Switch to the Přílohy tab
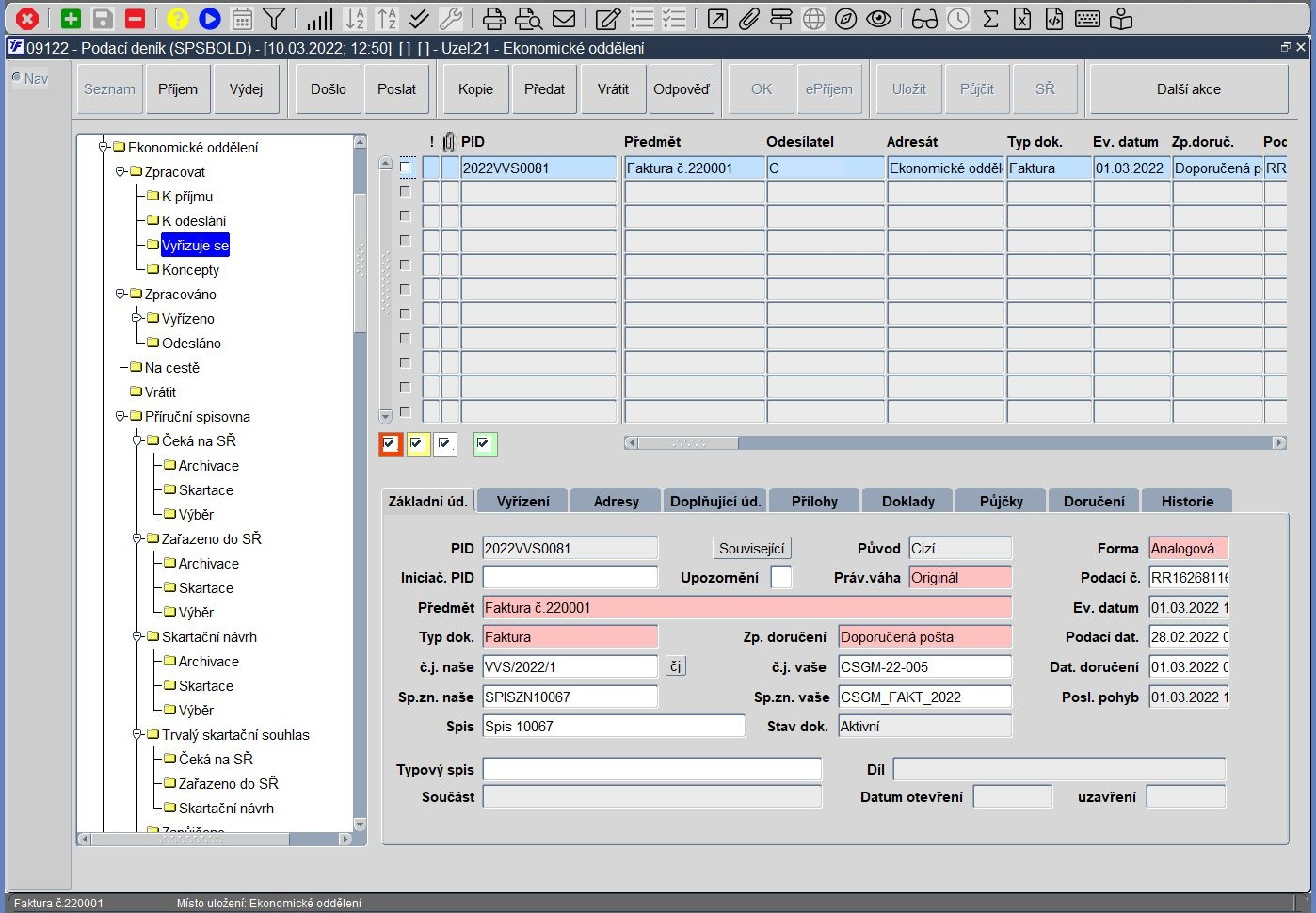 (x=814, y=501)
